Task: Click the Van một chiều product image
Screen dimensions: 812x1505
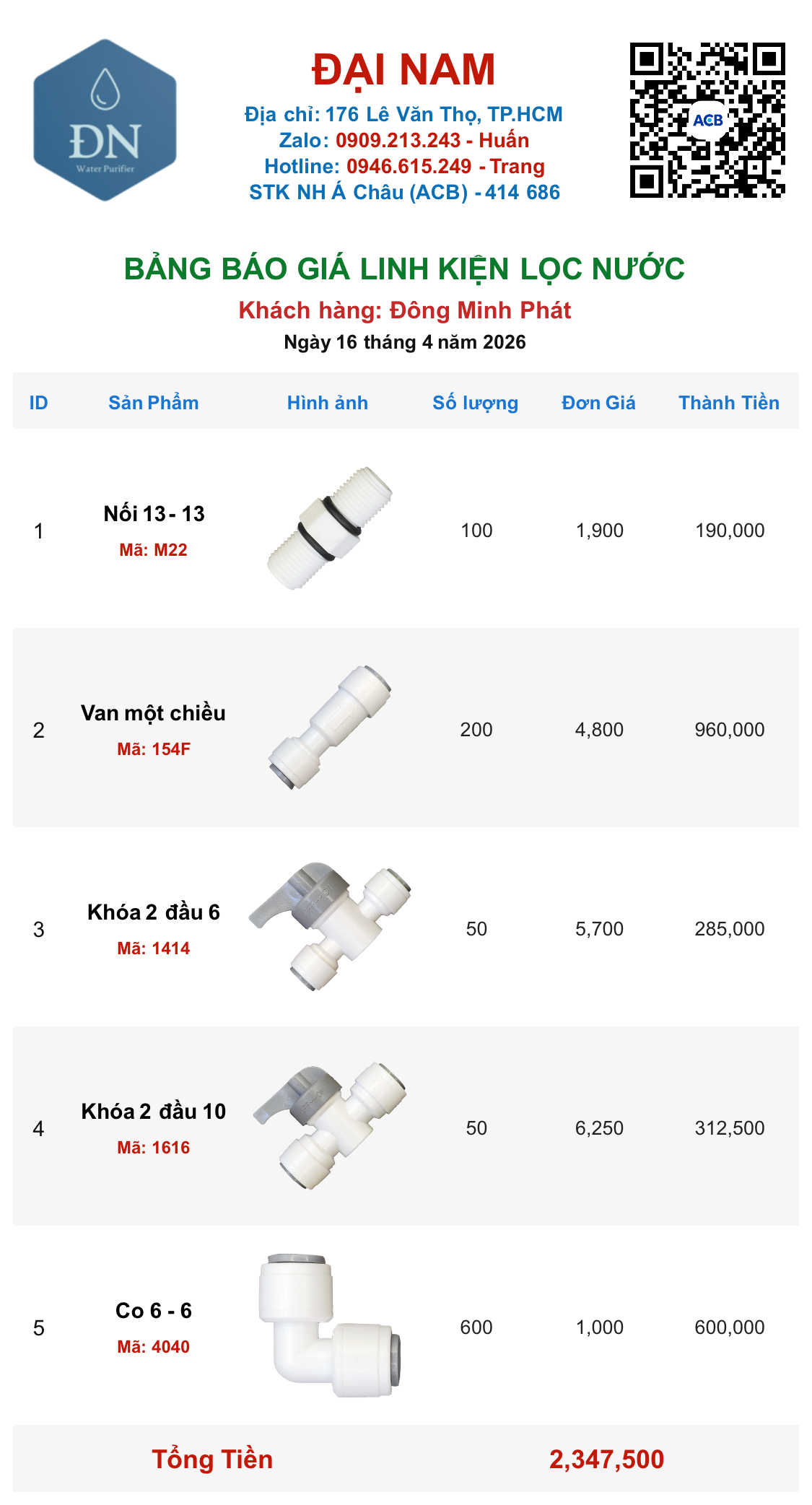Action: pyautogui.click(x=329, y=728)
